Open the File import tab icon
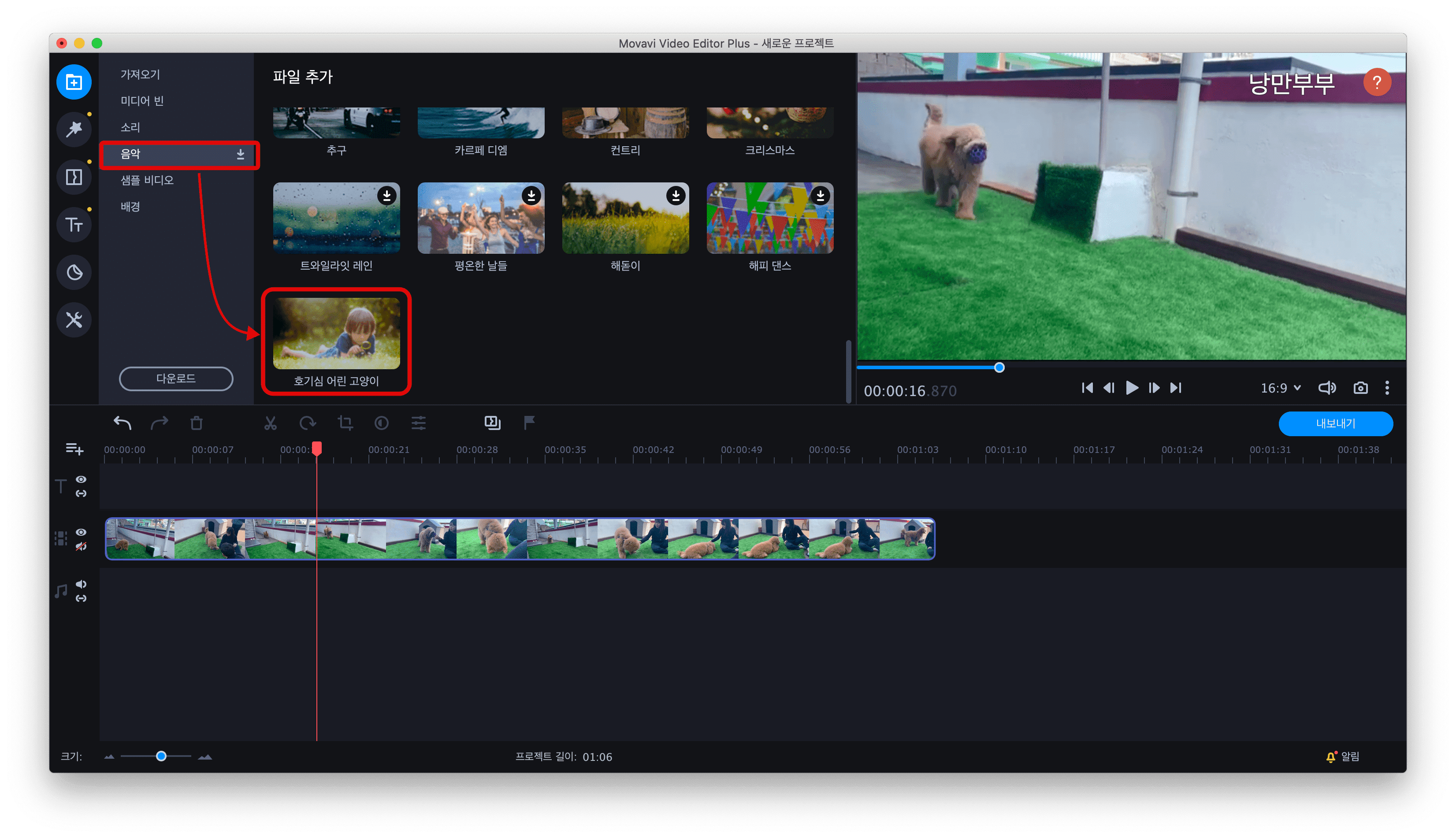The image size is (1456, 838). 74,82
